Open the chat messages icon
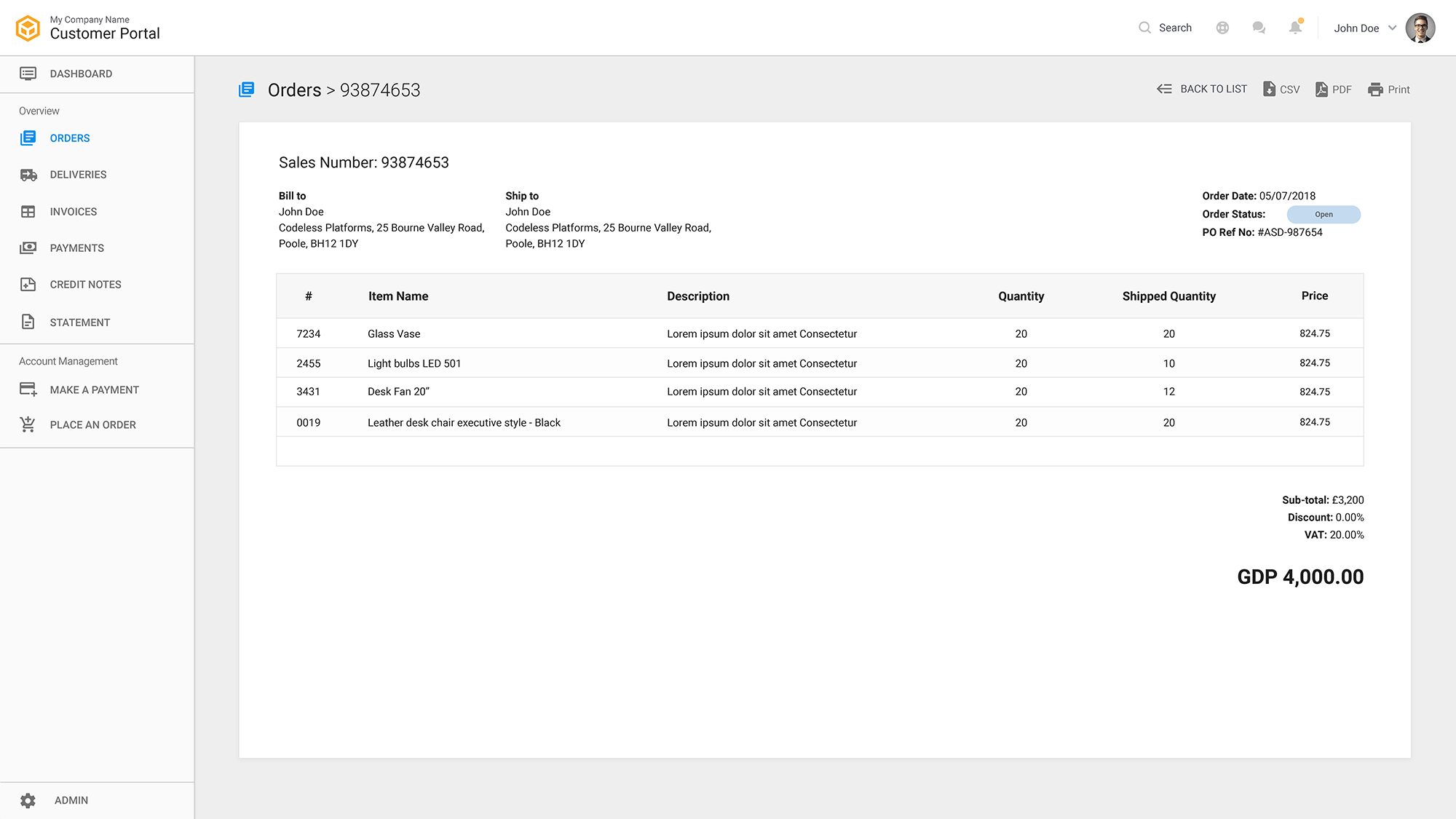The height and width of the screenshot is (819, 1456). pos(1259,28)
